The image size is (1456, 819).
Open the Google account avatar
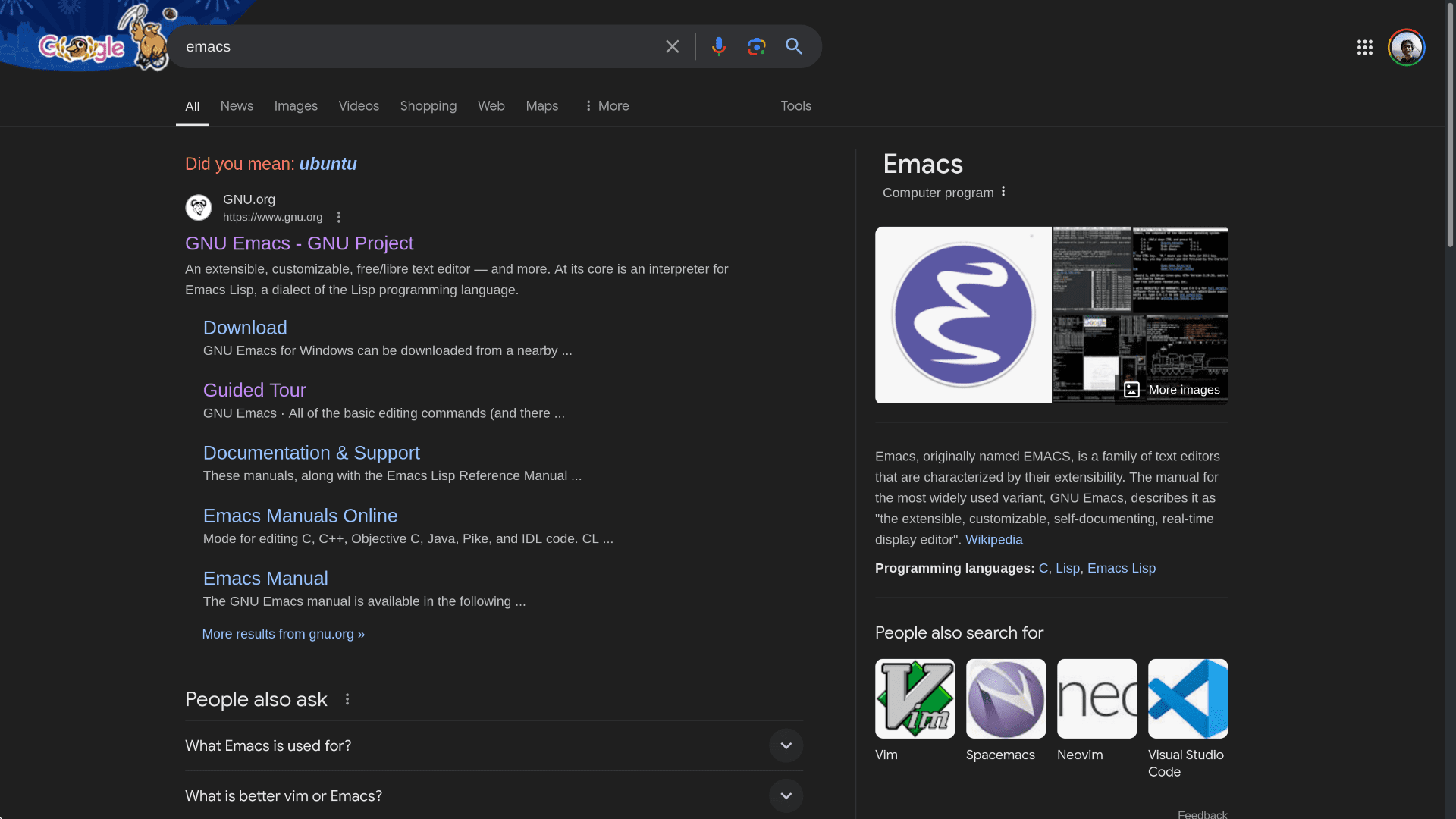1406,48
